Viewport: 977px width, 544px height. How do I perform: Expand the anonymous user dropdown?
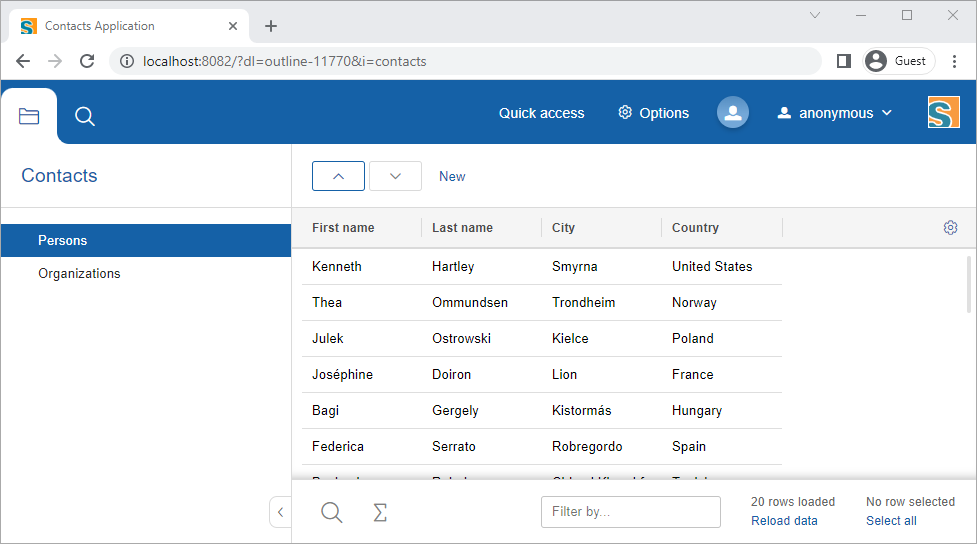point(835,113)
